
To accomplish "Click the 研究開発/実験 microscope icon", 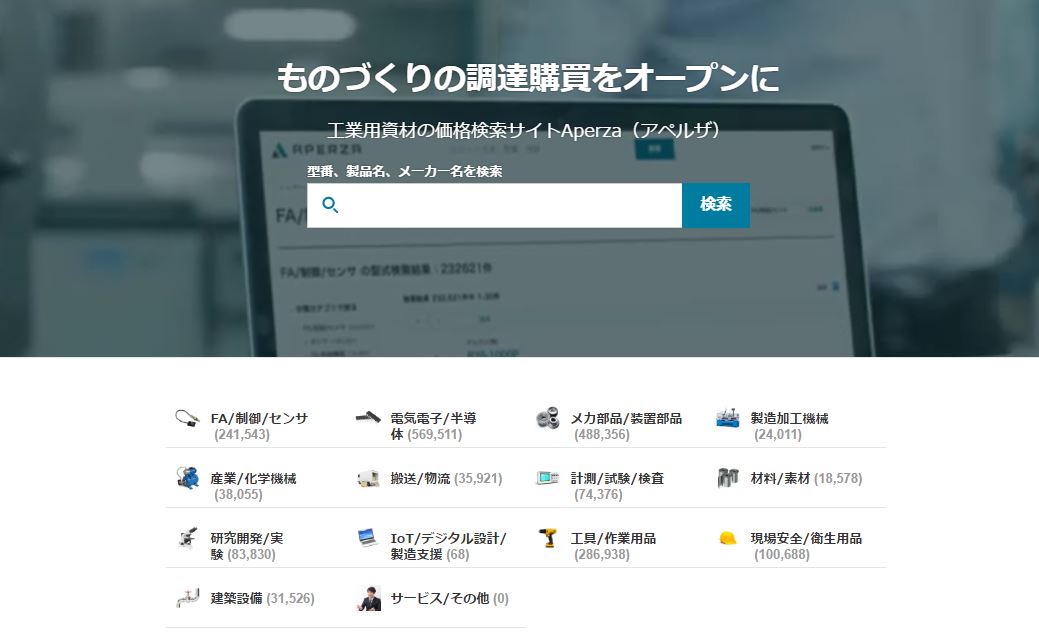I will click(x=187, y=538).
